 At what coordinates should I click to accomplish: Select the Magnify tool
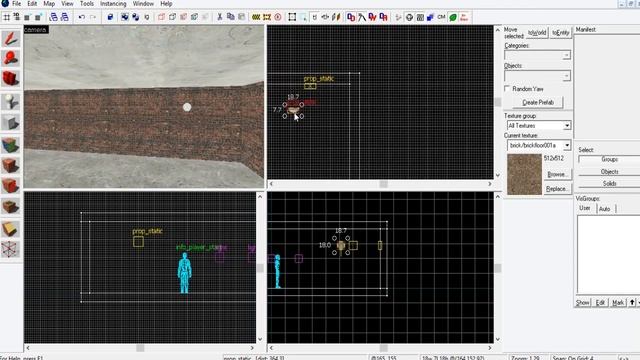[x=10, y=58]
